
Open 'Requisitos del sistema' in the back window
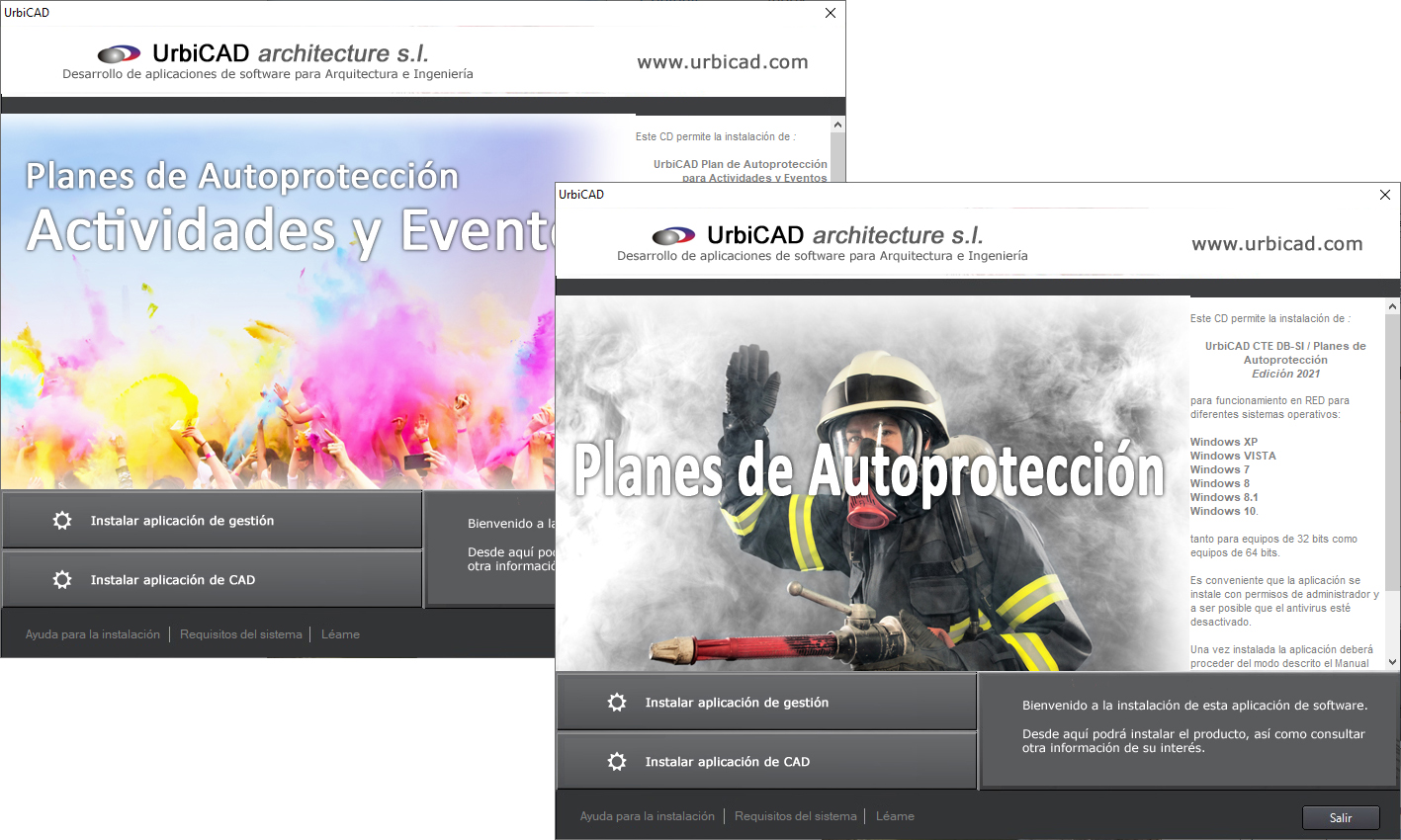click(x=240, y=634)
